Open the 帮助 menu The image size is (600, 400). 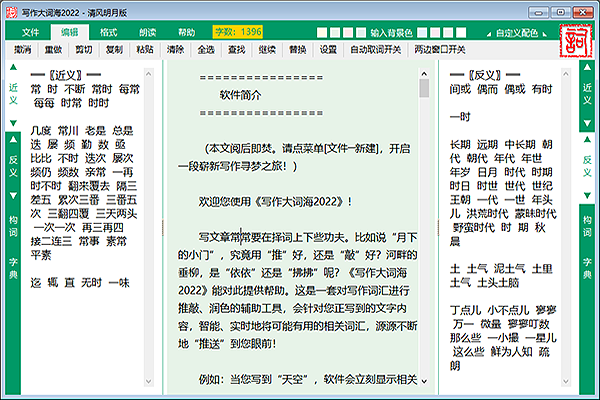tap(187, 32)
